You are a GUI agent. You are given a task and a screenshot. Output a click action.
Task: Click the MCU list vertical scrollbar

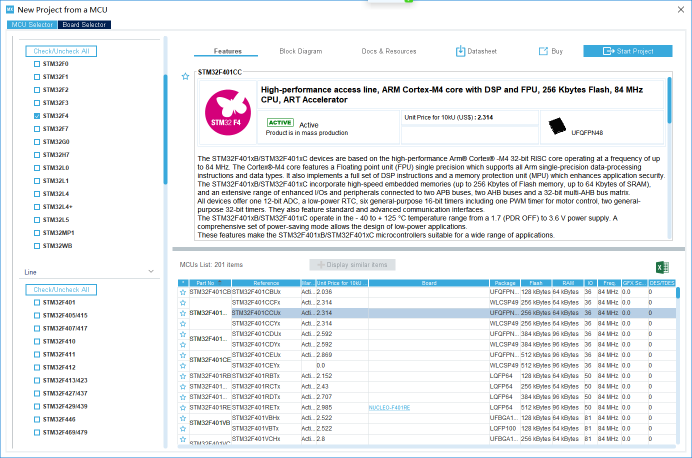[x=677, y=293]
